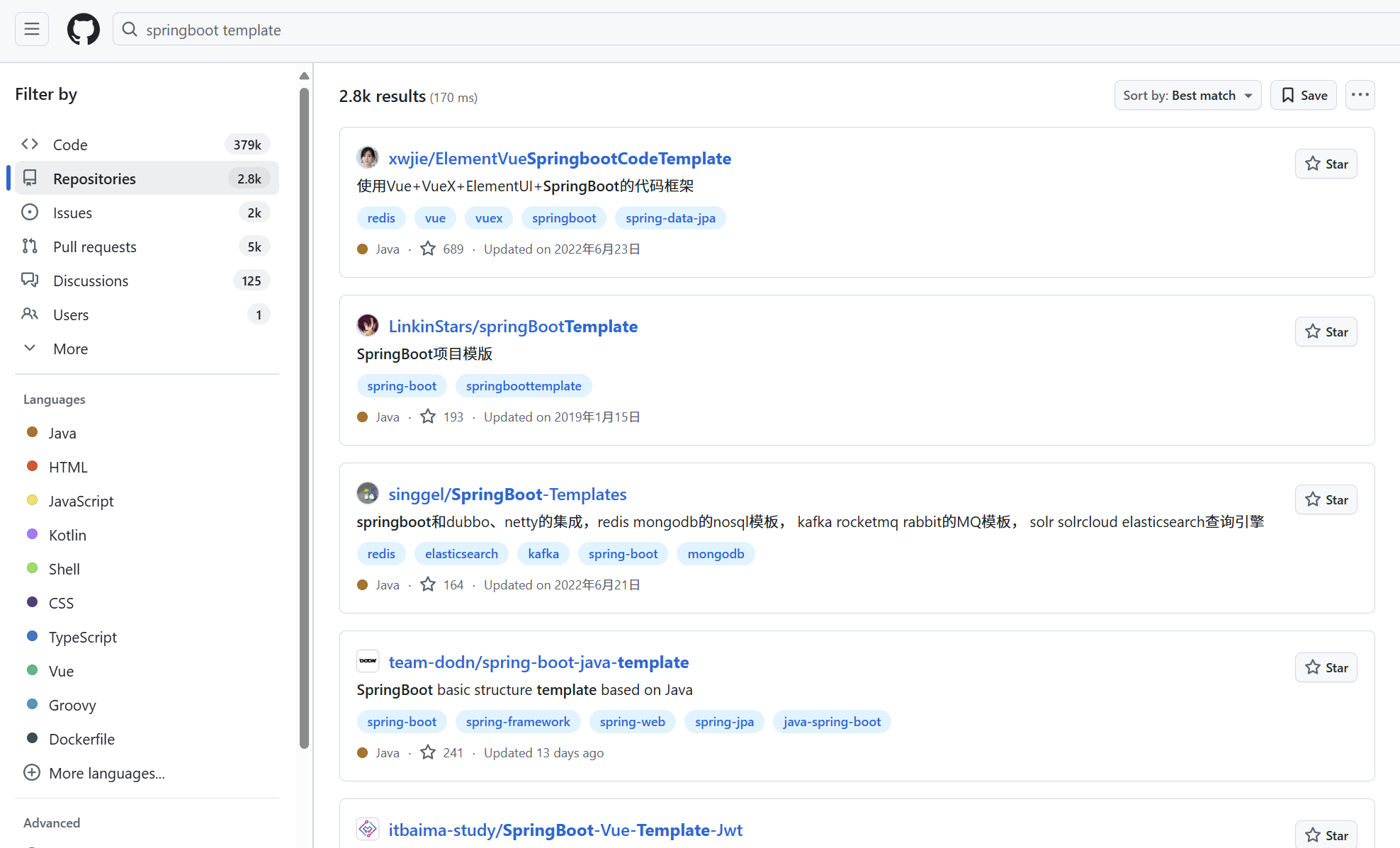
Task: Open singgel/SpringBoot-Templates repository
Action: click(x=507, y=494)
